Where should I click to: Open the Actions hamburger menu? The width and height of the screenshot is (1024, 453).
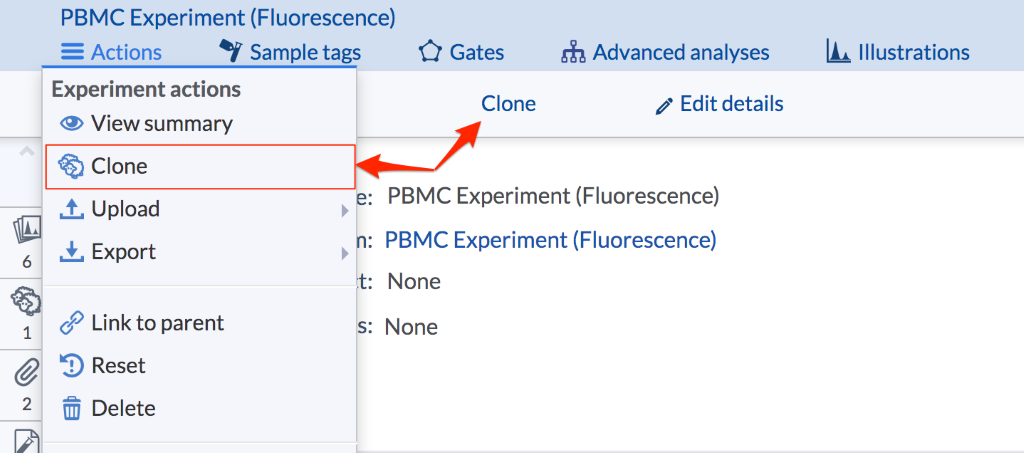pyautogui.click(x=111, y=52)
